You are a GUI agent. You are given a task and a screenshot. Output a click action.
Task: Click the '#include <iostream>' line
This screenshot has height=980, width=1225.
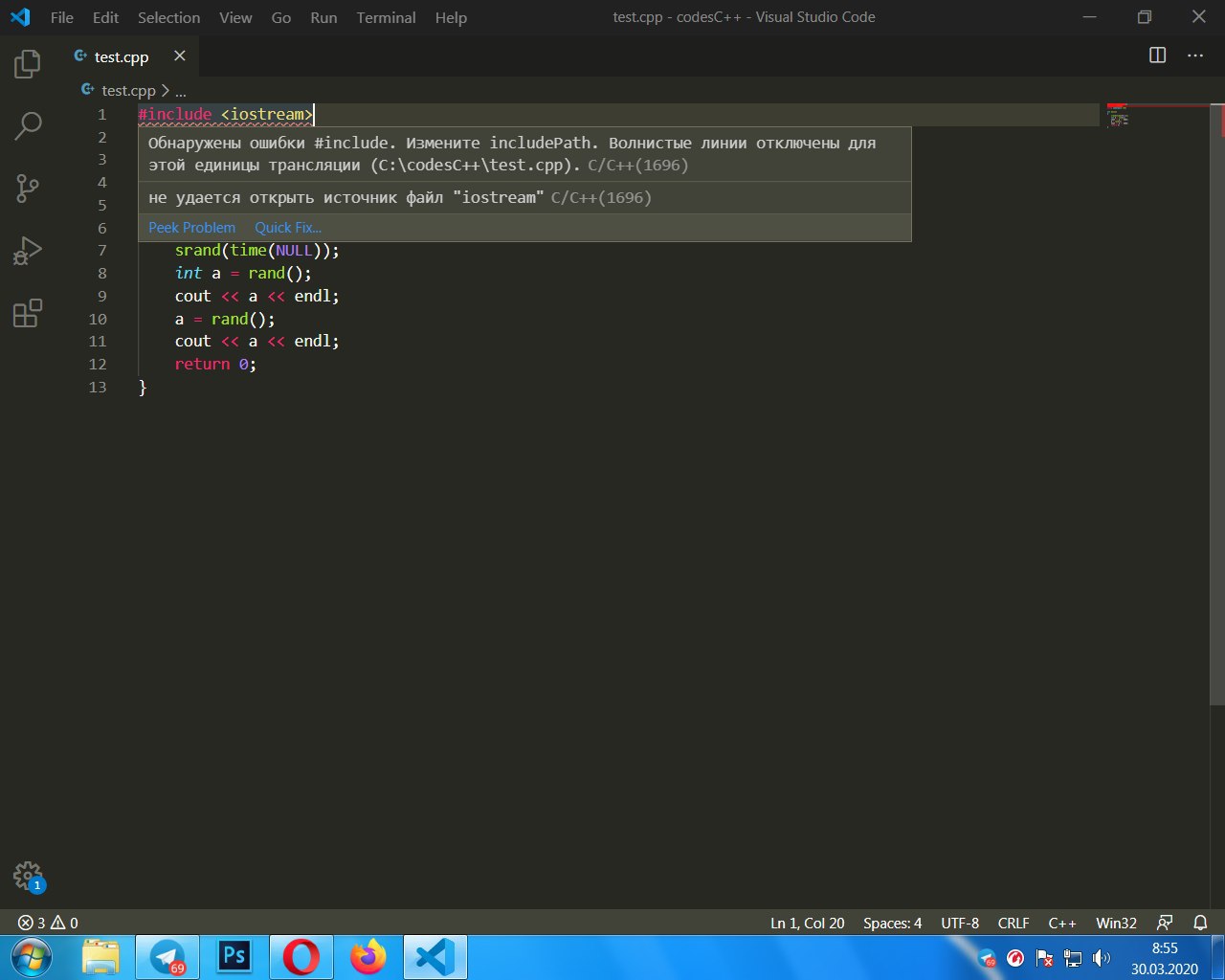point(226,115)
